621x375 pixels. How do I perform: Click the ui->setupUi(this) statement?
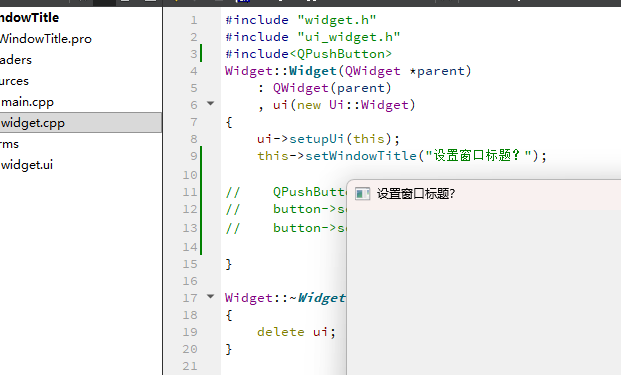(x=328, y=139)
